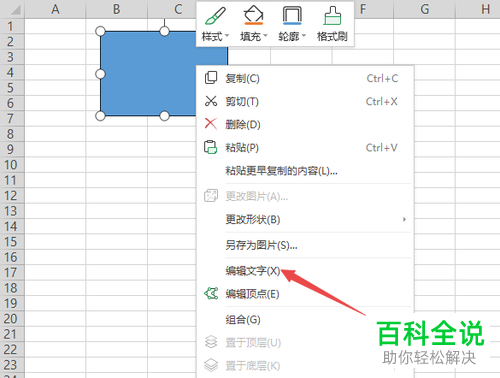
Task: Select row 10 header
Action: [12, 165]
